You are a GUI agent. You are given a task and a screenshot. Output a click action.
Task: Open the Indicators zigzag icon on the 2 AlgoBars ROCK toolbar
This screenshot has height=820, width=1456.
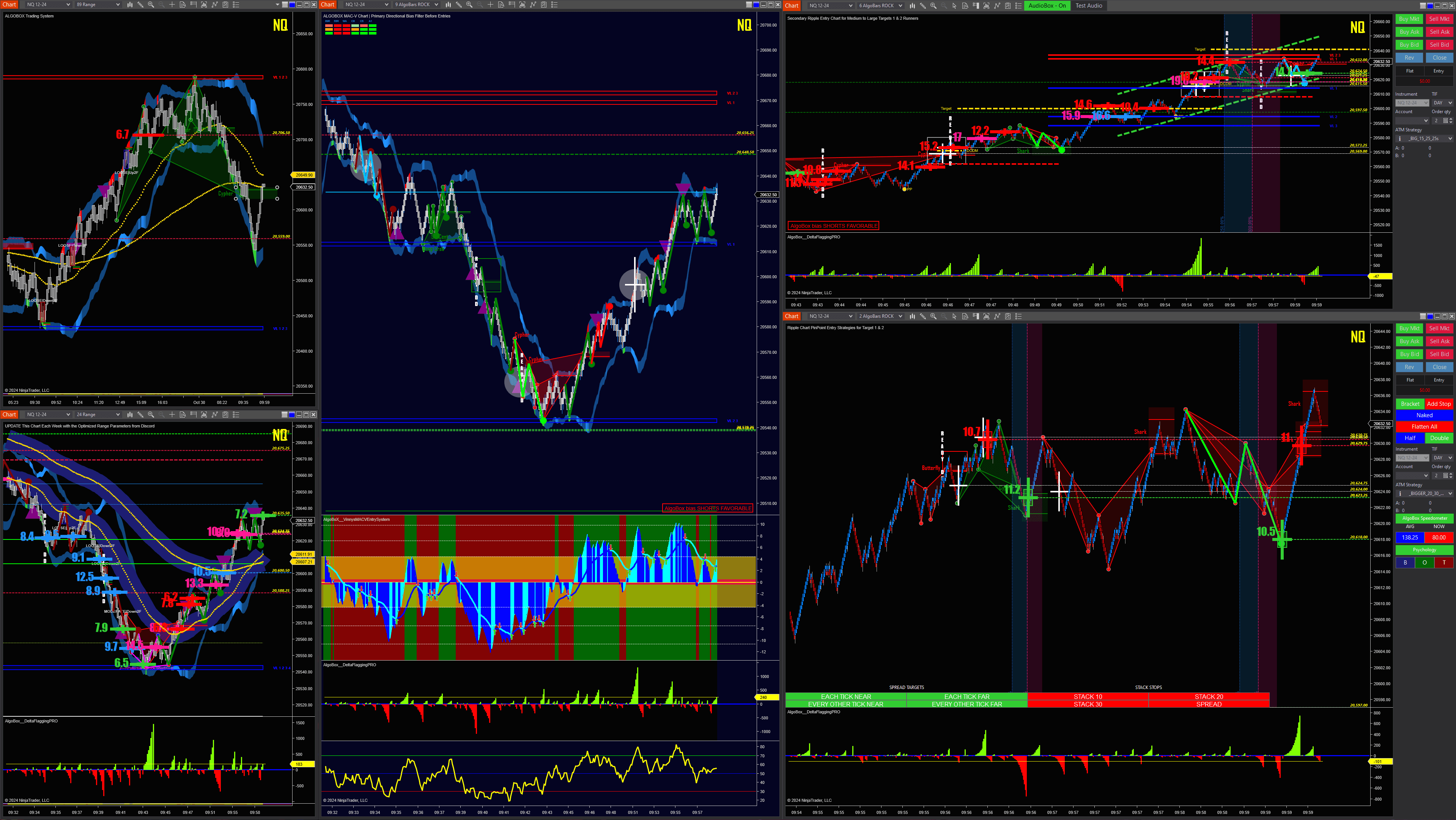[x=998, y=317]
